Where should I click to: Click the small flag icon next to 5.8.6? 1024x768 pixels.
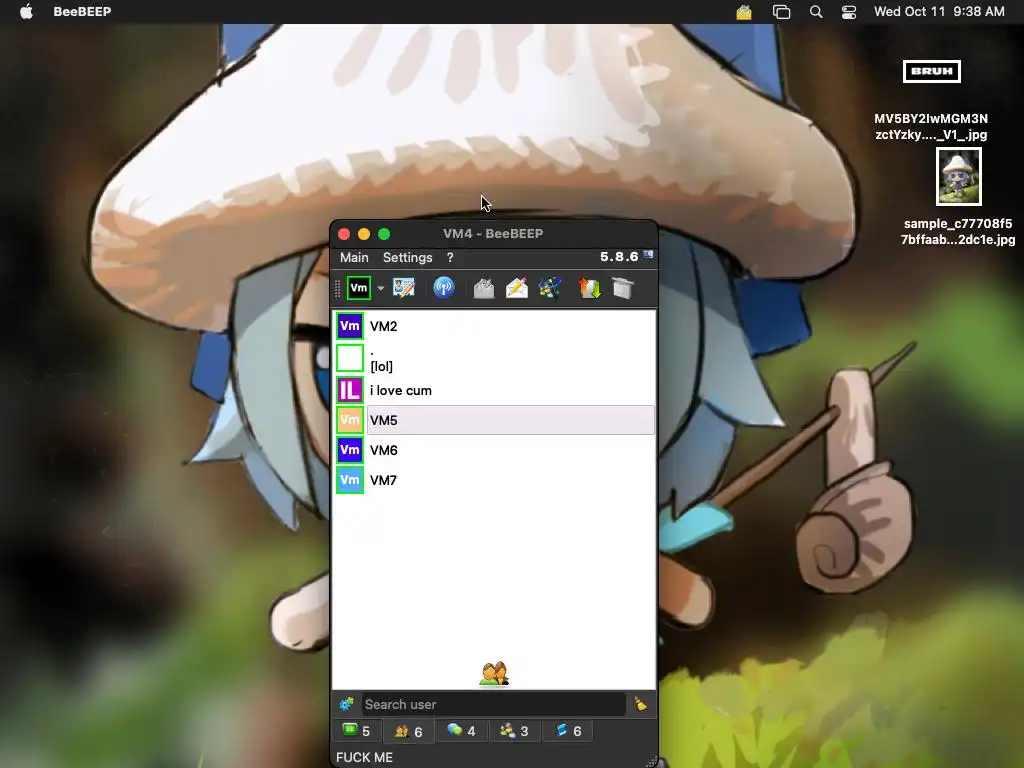[x=648, y=255]
